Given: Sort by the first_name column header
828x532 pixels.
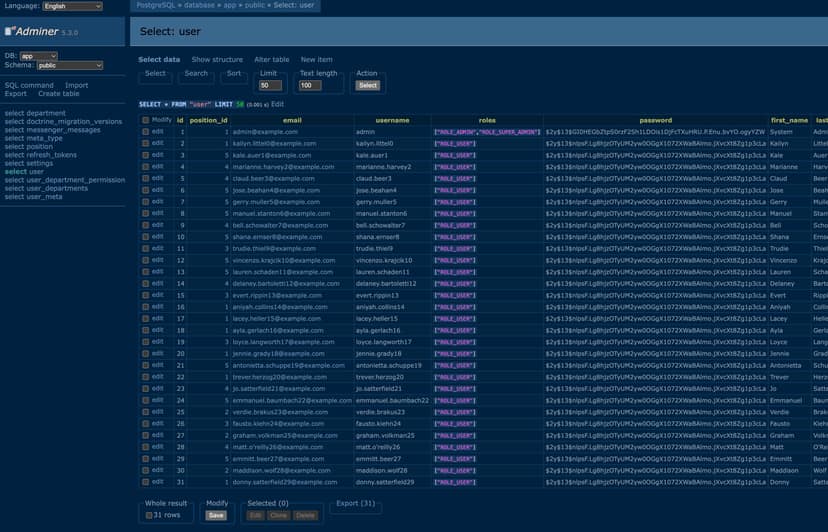Looking at the screenshot, I should [x=789, y=120].
